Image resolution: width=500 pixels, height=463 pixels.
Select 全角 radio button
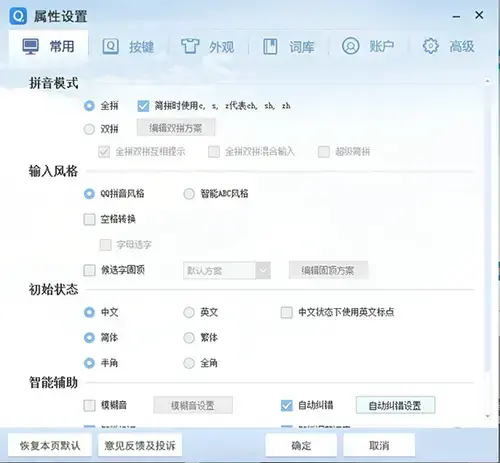tap(189, 363)
